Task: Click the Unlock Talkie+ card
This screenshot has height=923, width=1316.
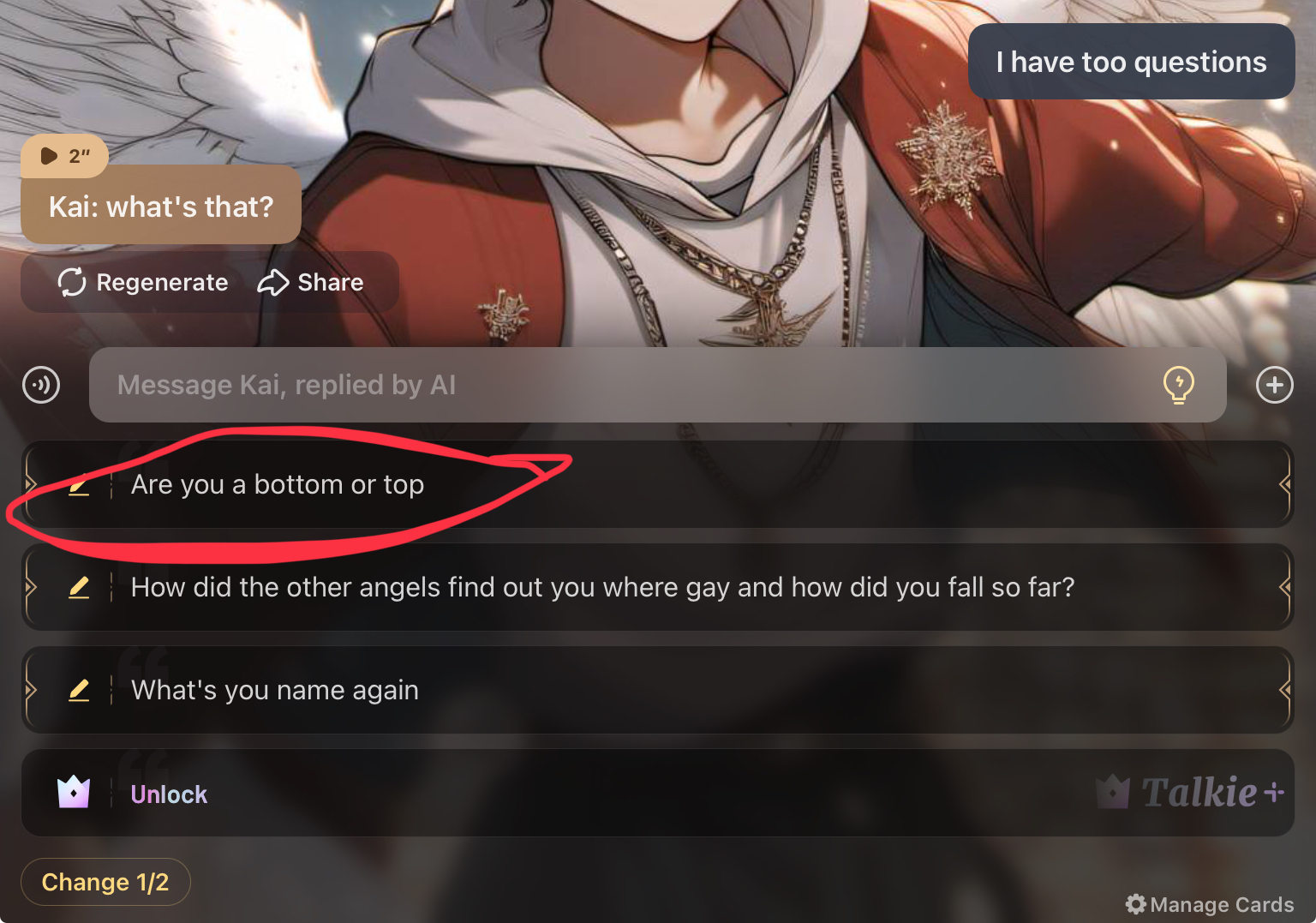Action: (657, 793)
